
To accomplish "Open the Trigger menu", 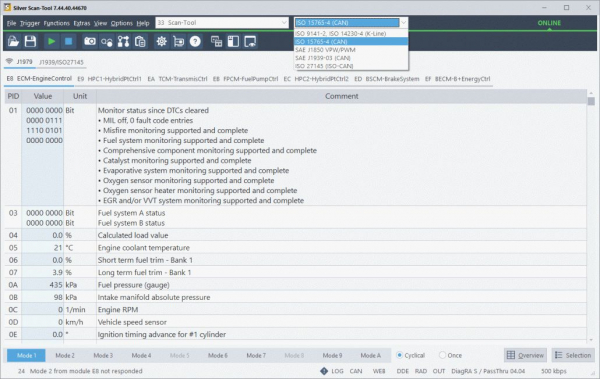I will tap(30, 23).
